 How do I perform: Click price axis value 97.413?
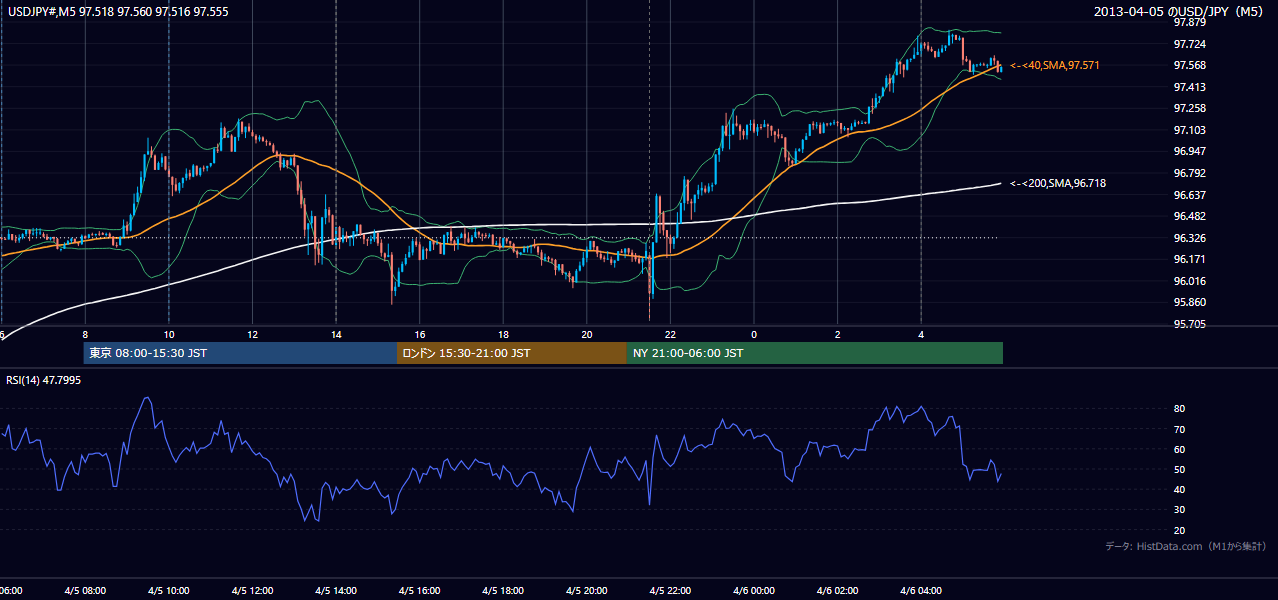coord(1188,87)
